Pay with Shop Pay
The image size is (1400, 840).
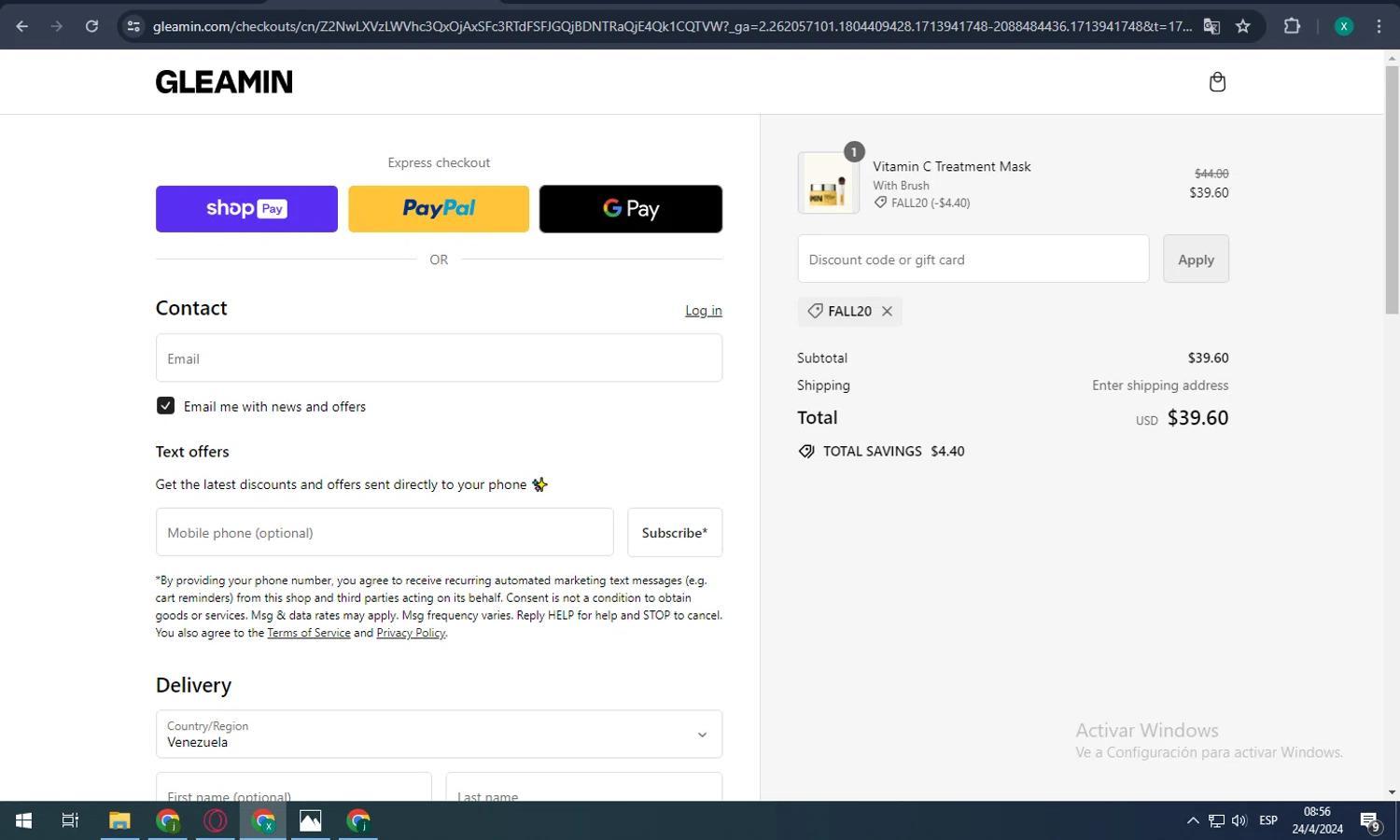coord(246,208)
